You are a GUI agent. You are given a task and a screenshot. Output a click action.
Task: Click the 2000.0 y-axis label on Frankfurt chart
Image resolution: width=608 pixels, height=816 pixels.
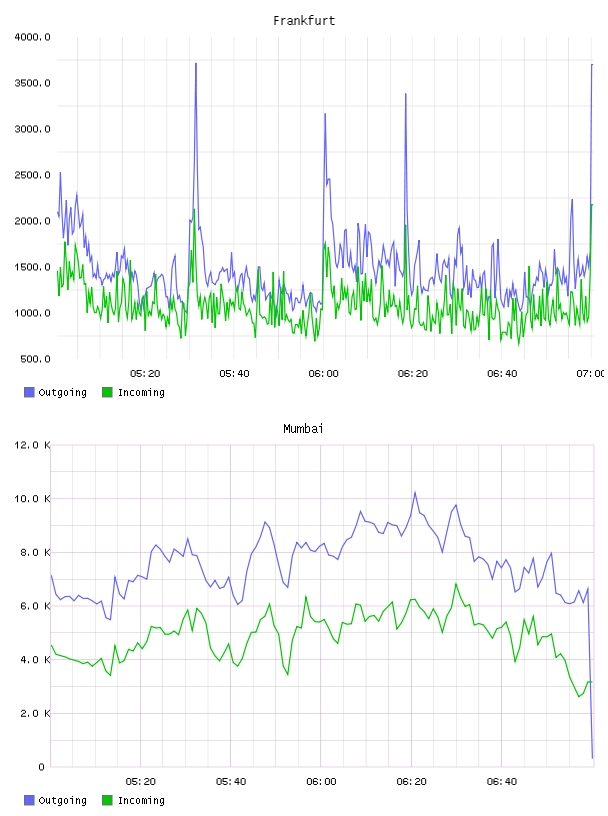click(32, 221)
